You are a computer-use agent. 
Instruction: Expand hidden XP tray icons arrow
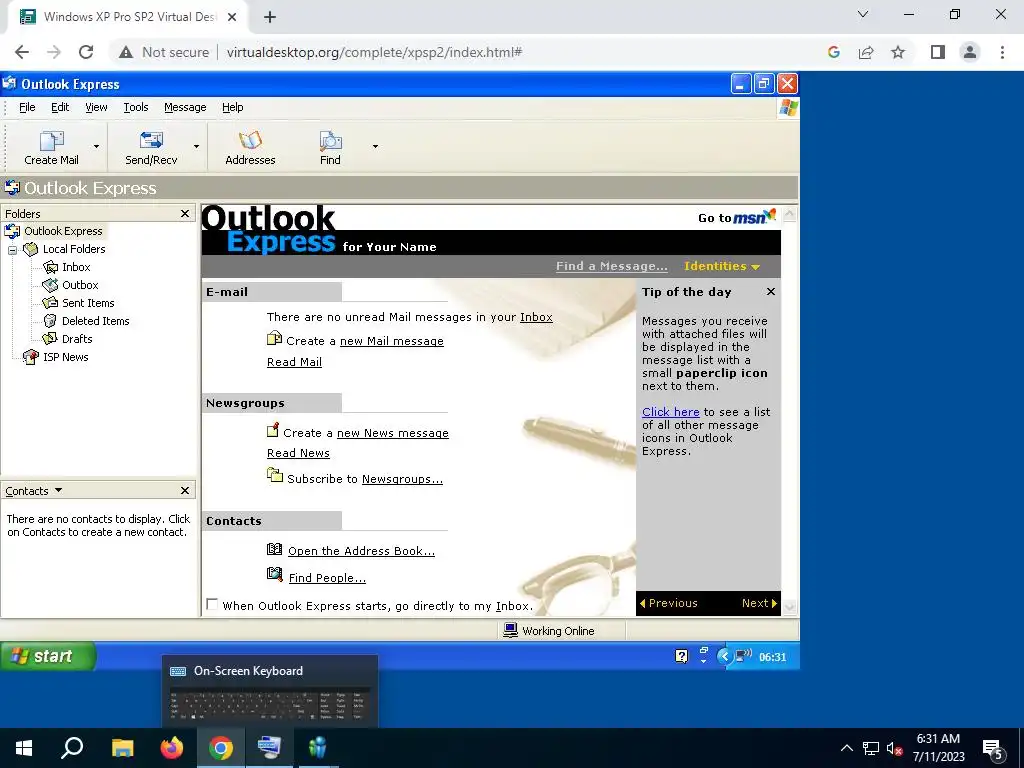tap(724, 656)
